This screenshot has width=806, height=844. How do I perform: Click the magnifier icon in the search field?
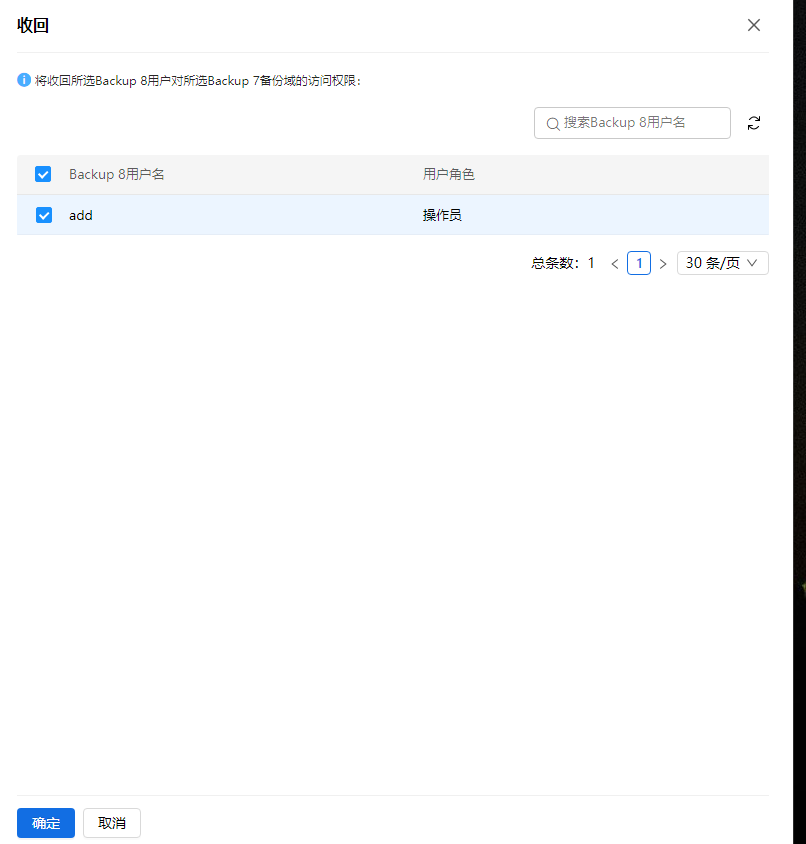tap(553, 123)
